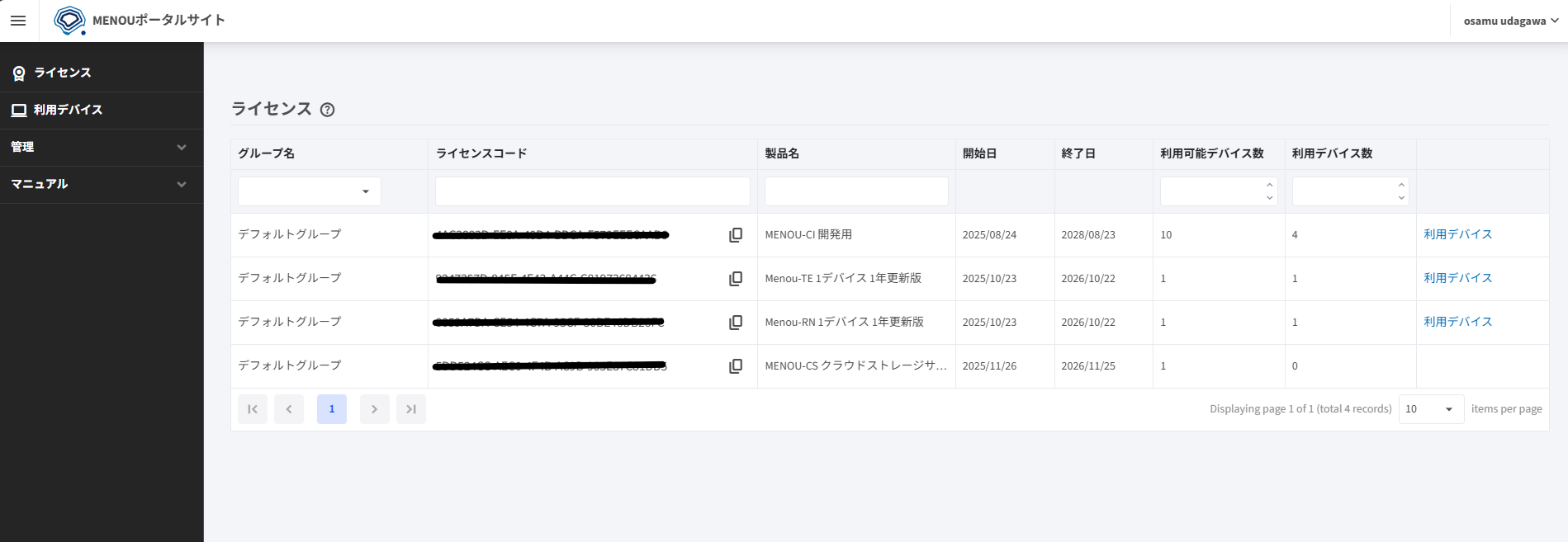Copy license code for Menou-TE row
Screen dimensions: 1568x542
click(x=736, y=279)
